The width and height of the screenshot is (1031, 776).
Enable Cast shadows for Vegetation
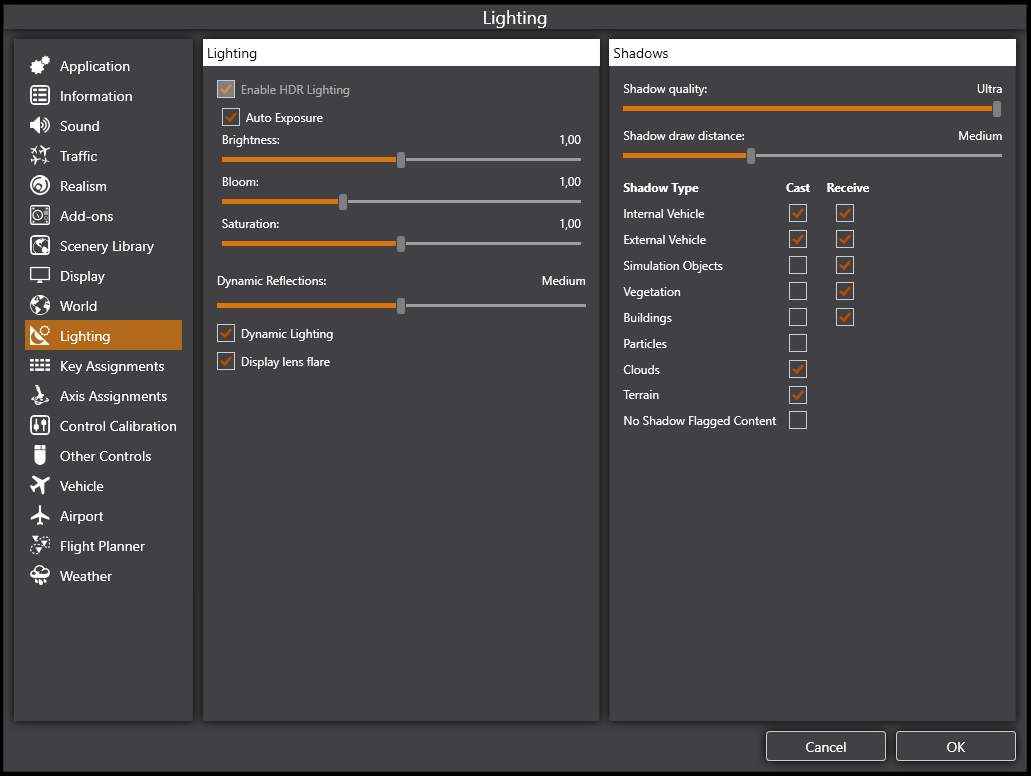[x=798, y=292]
